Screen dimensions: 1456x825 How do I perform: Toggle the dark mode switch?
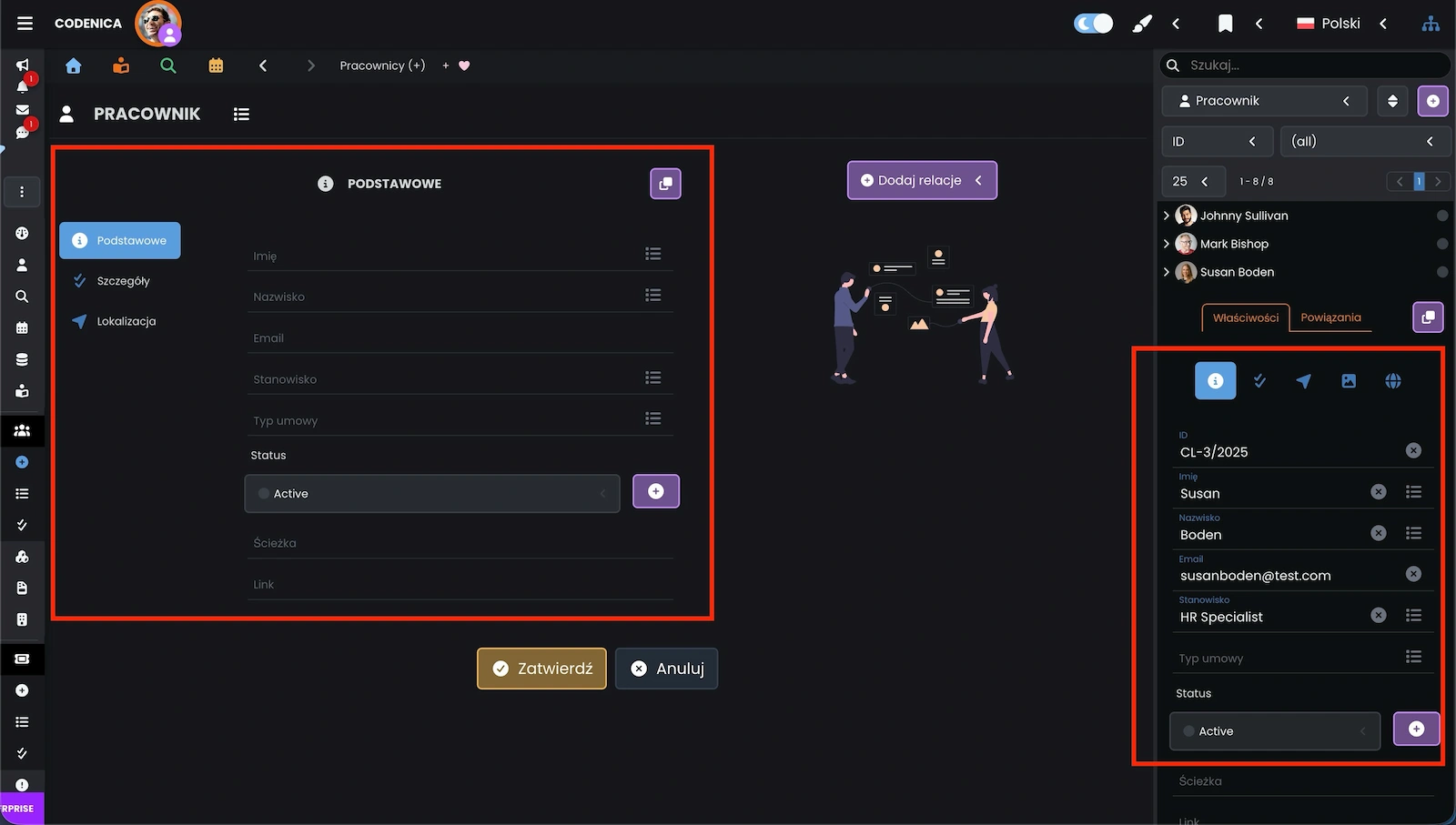(x=1093, y=24)
